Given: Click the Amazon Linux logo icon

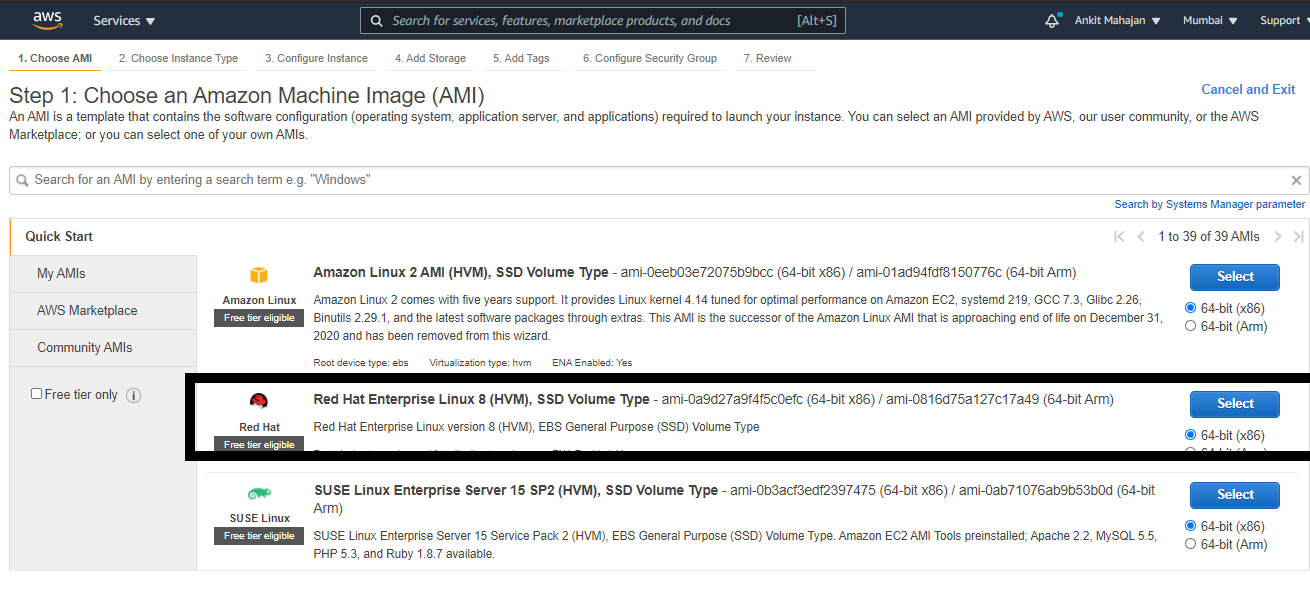Looking at the screenshot, I should point(259,275).
